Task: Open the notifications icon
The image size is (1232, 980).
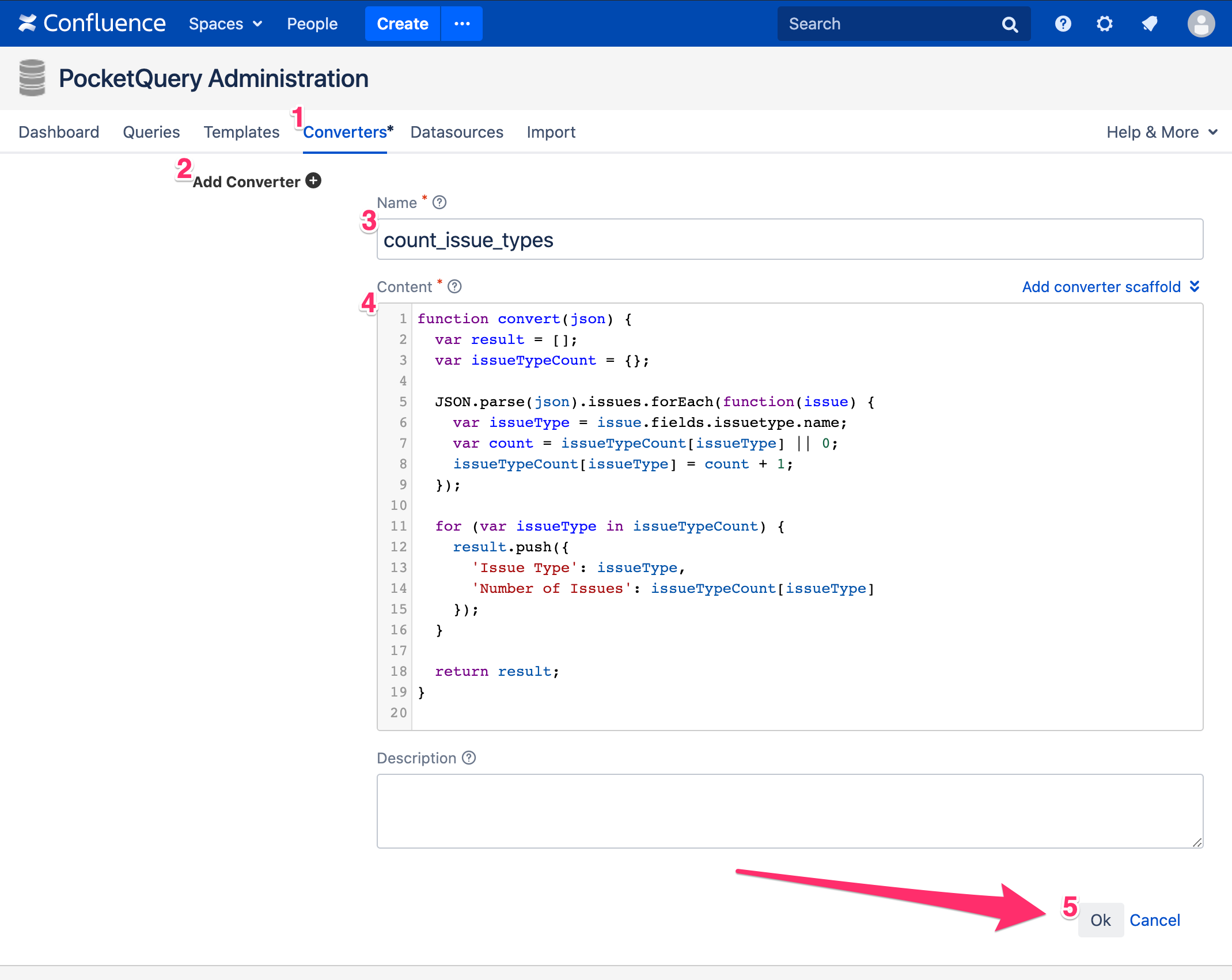Action: [x=1150, y=24]
